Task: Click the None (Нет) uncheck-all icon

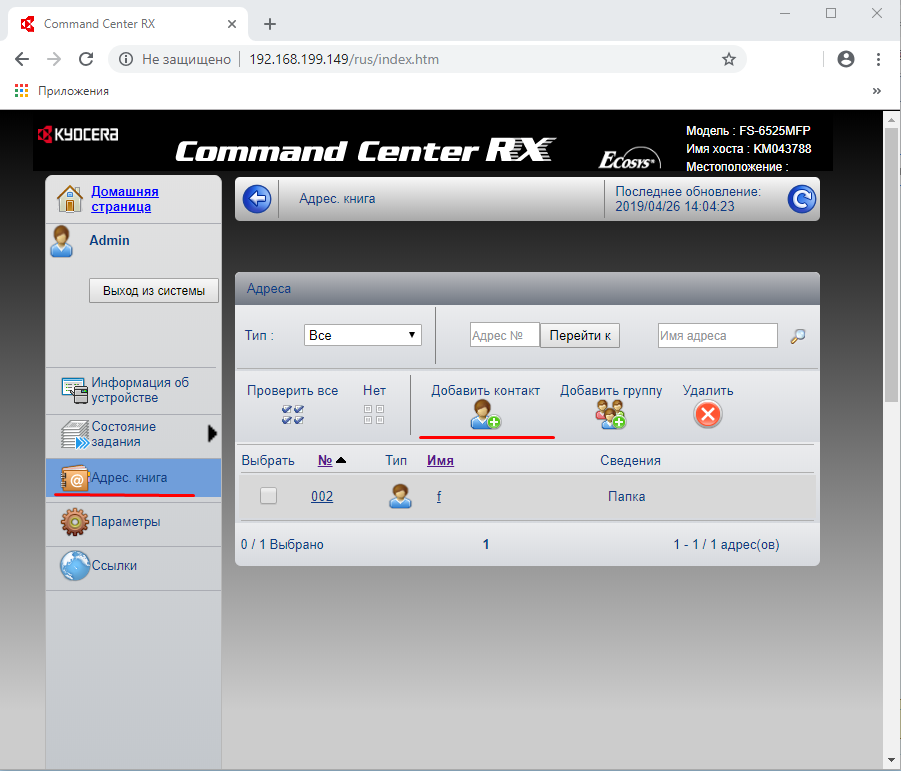Action: [x=374, y=414]
